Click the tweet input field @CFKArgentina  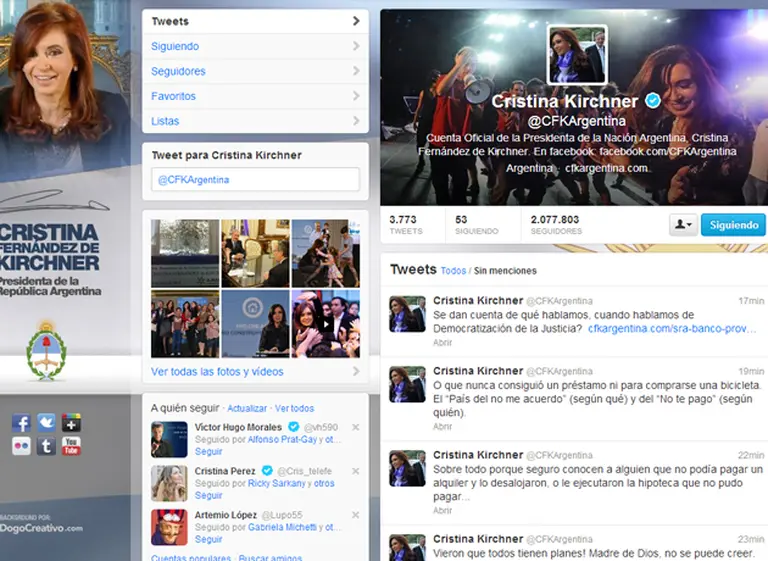tap(255, 180)
